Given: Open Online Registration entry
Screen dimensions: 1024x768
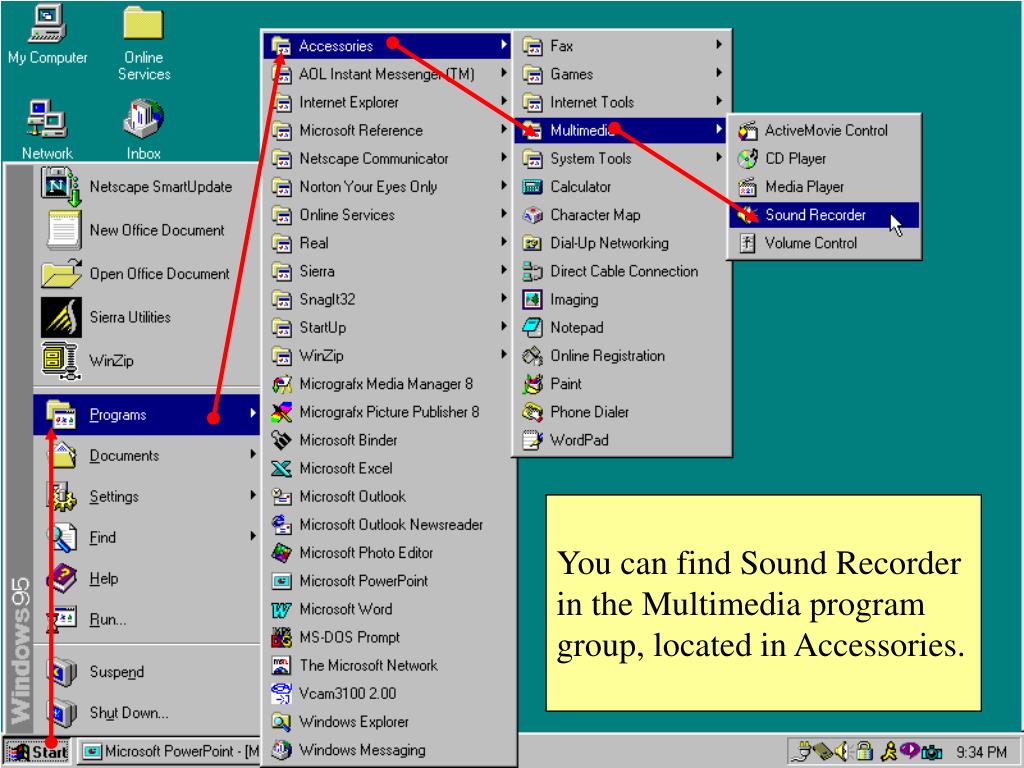Looking at the screenshot, I should 620,355.
